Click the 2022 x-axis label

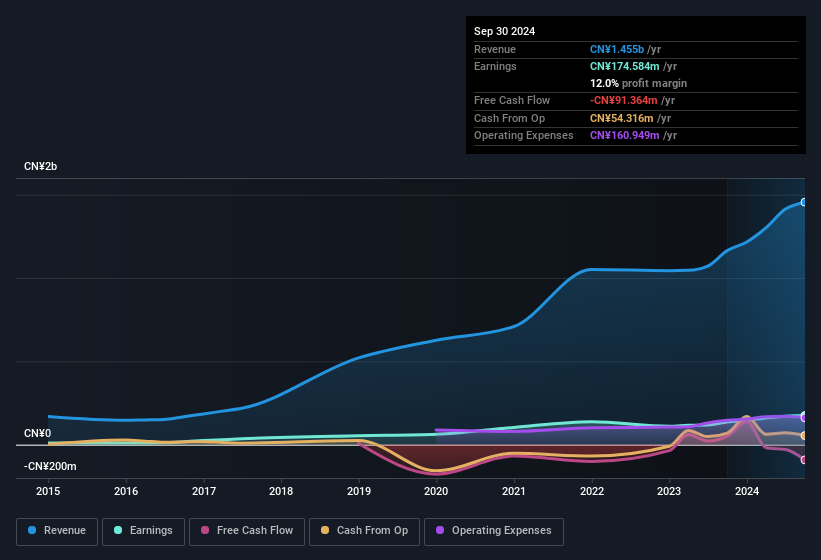coord(592,491)
